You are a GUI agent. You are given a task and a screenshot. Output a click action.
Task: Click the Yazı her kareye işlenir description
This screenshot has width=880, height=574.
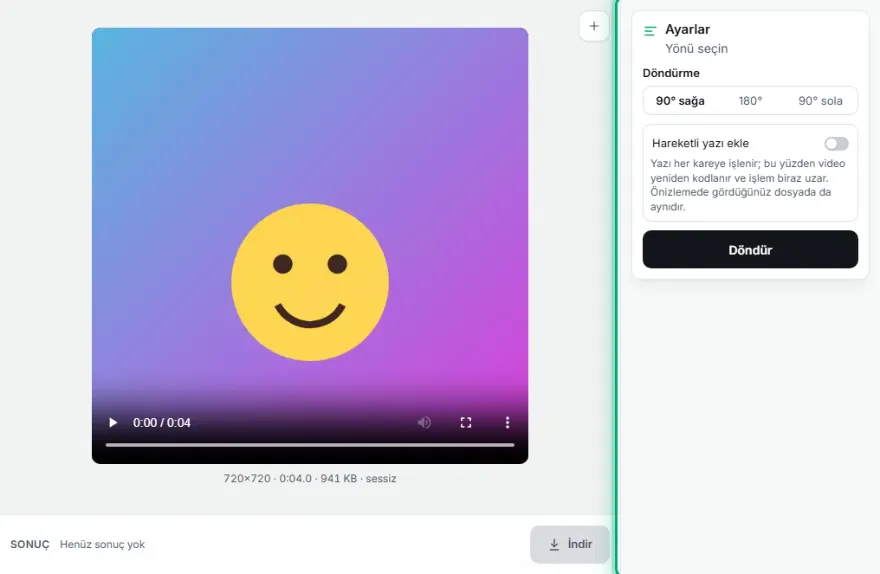748,185
